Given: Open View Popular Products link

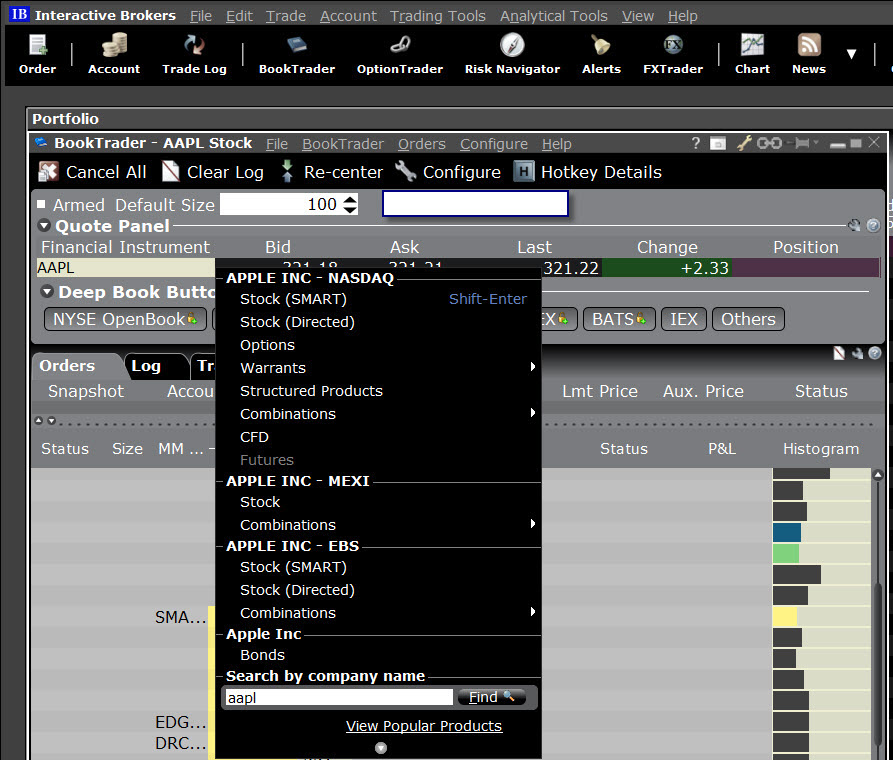Looking at the screenshot, I should [424, 726].
